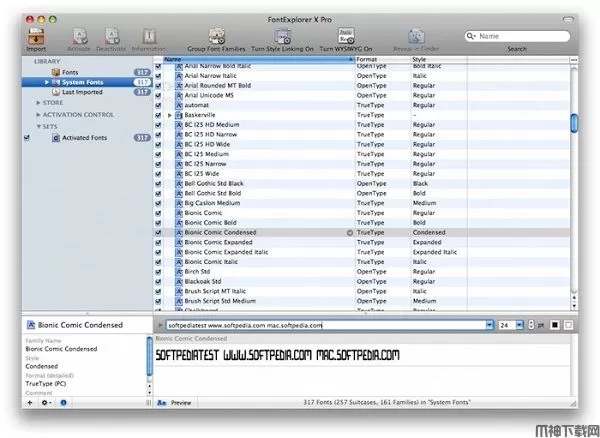Click the toolbar toggle pill at title bar right
The width and height of the screenshot is (600, 438).
pos(568,19)
